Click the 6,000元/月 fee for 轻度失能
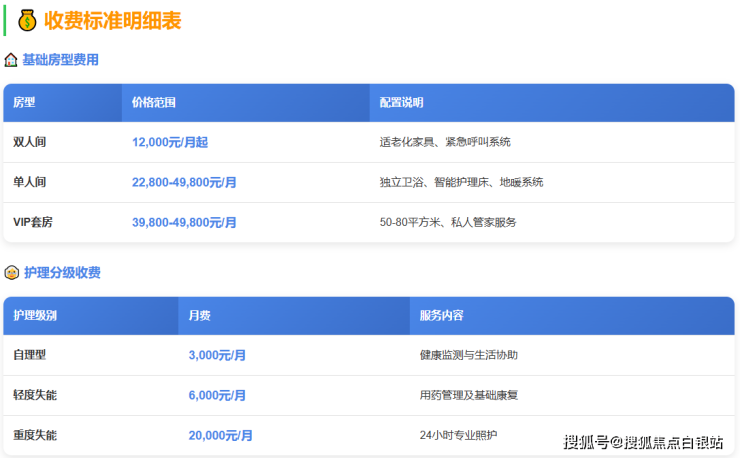Image resolution: width=740 pixels, height=458 pixels. coord(217,395)
